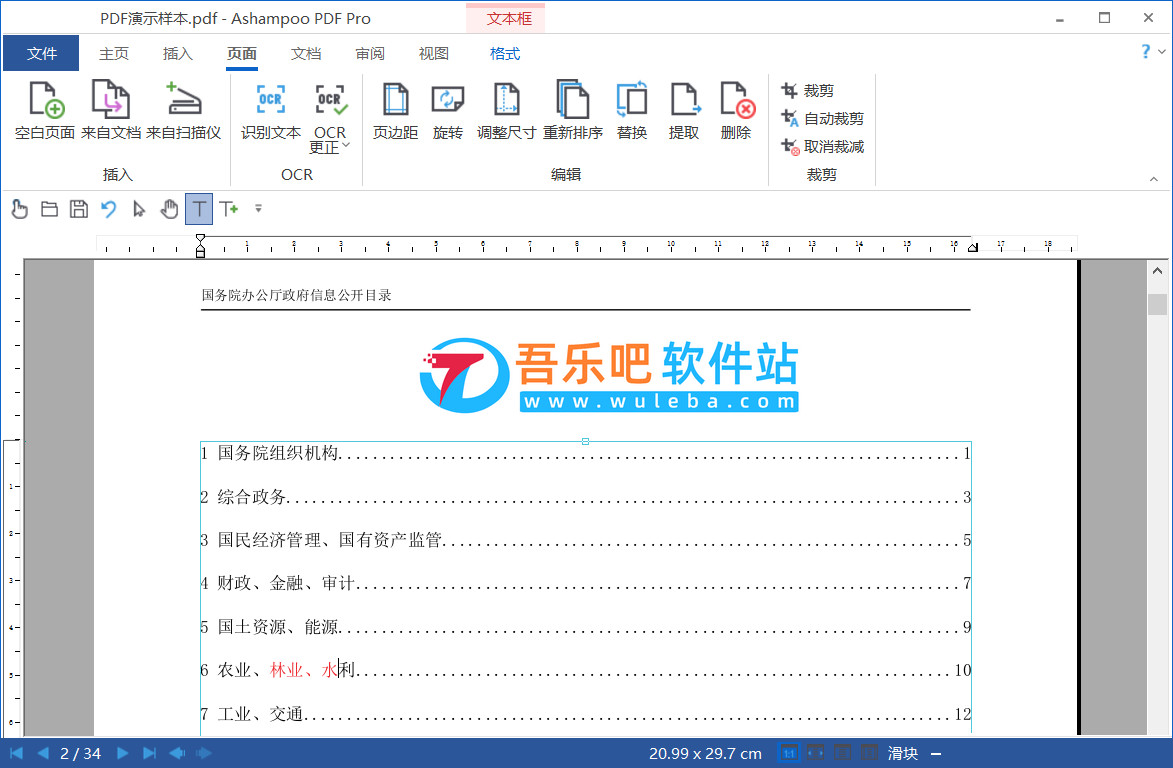Go to last page

pos(150,753)
